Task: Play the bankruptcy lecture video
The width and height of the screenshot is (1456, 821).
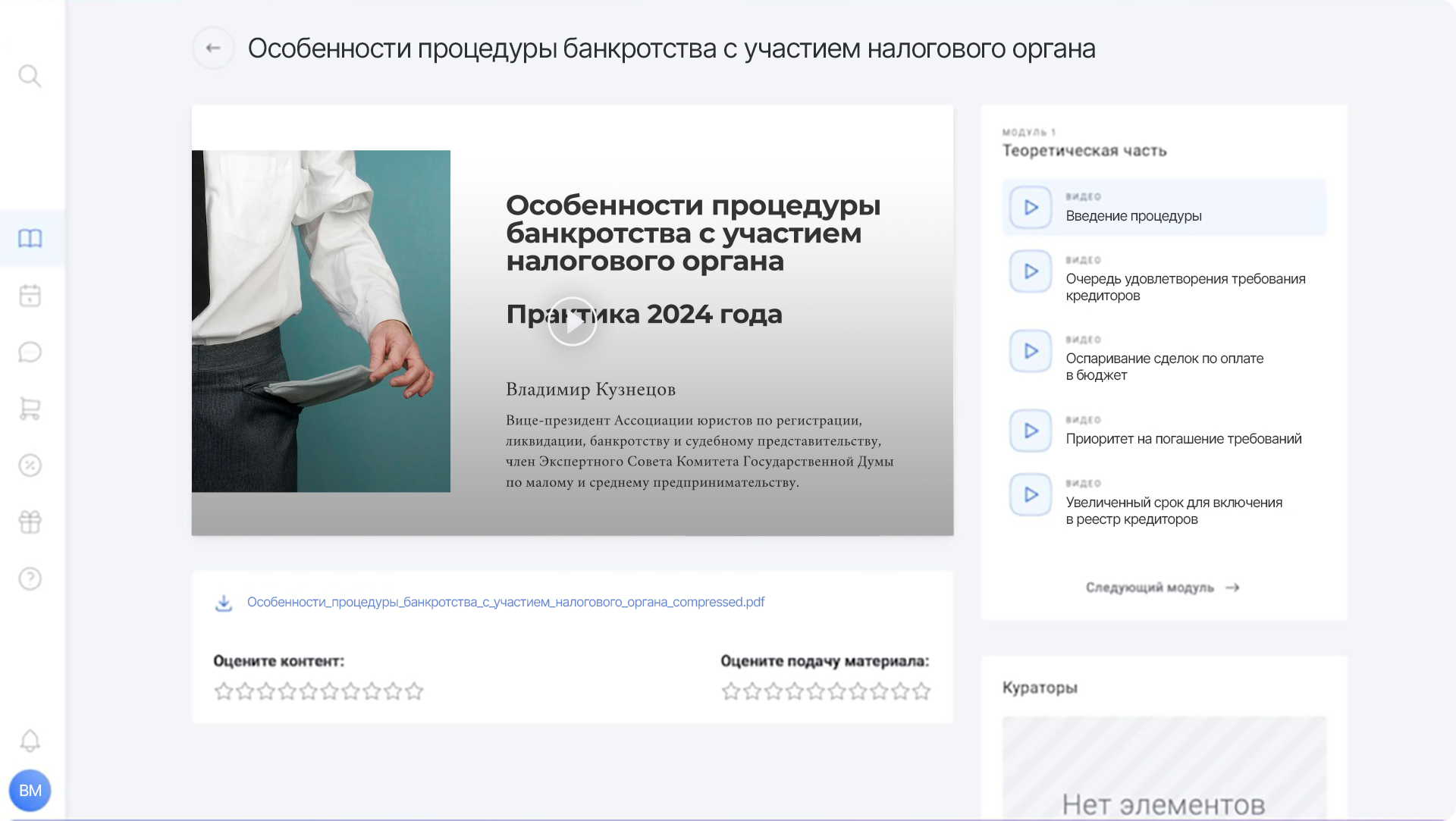Action: pos(573,321)
